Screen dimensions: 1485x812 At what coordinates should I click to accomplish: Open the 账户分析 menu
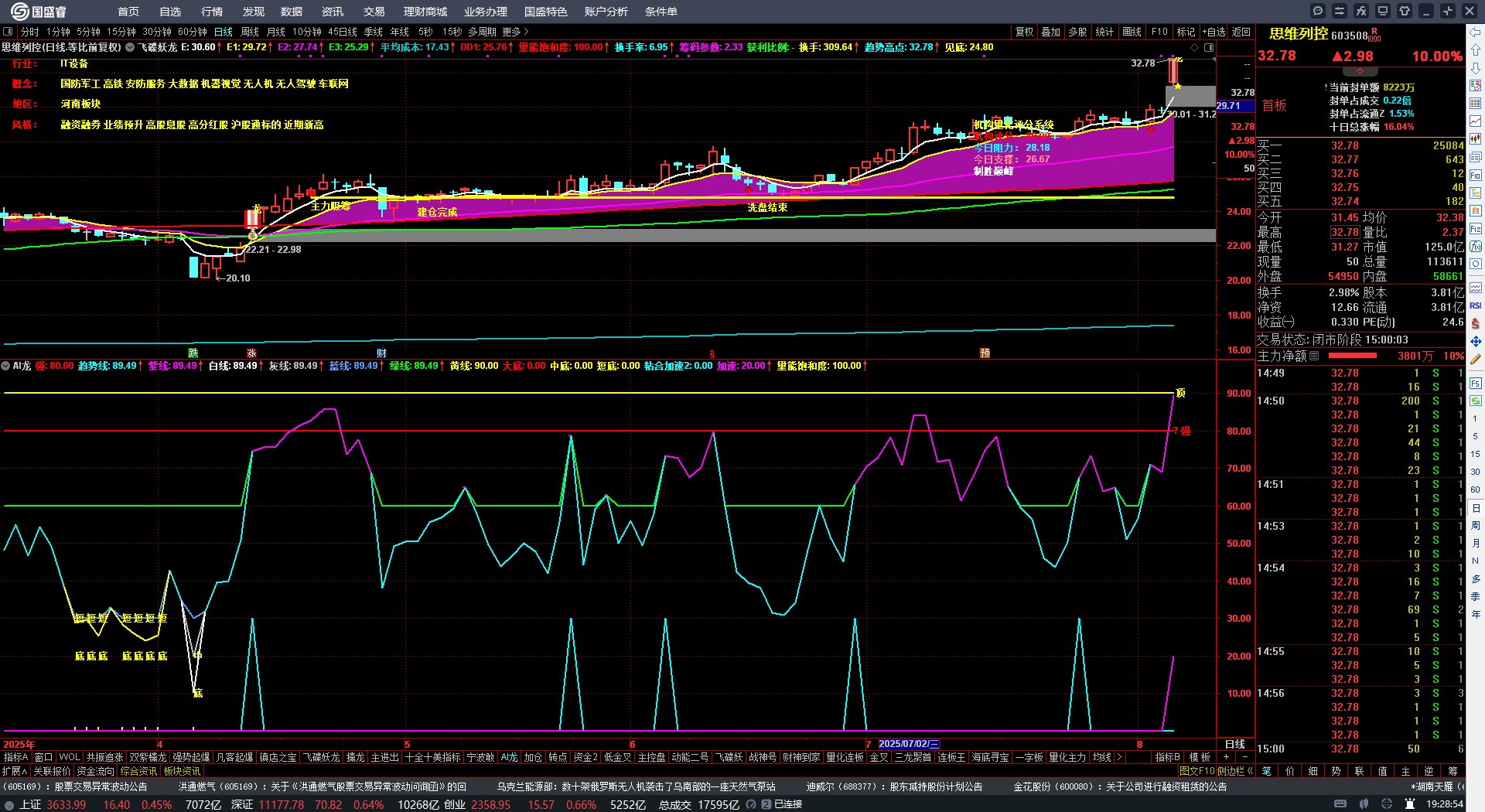pos(606,12)
